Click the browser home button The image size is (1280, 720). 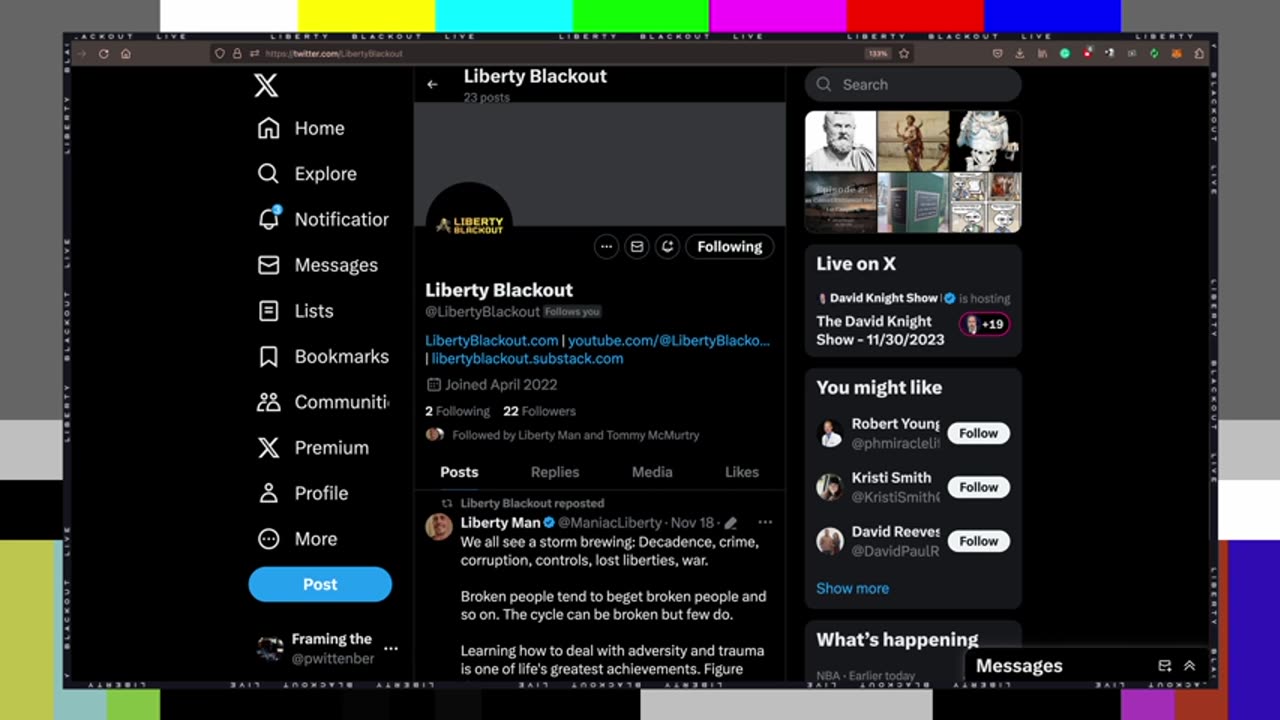click(x=125, y=53)
